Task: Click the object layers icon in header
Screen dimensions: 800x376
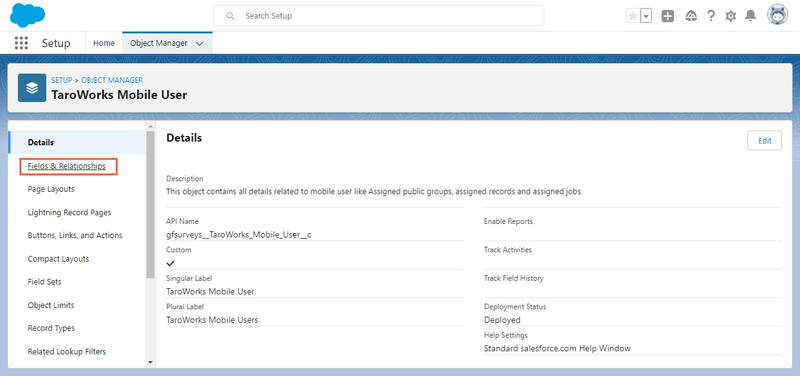Action: point(32,88)
